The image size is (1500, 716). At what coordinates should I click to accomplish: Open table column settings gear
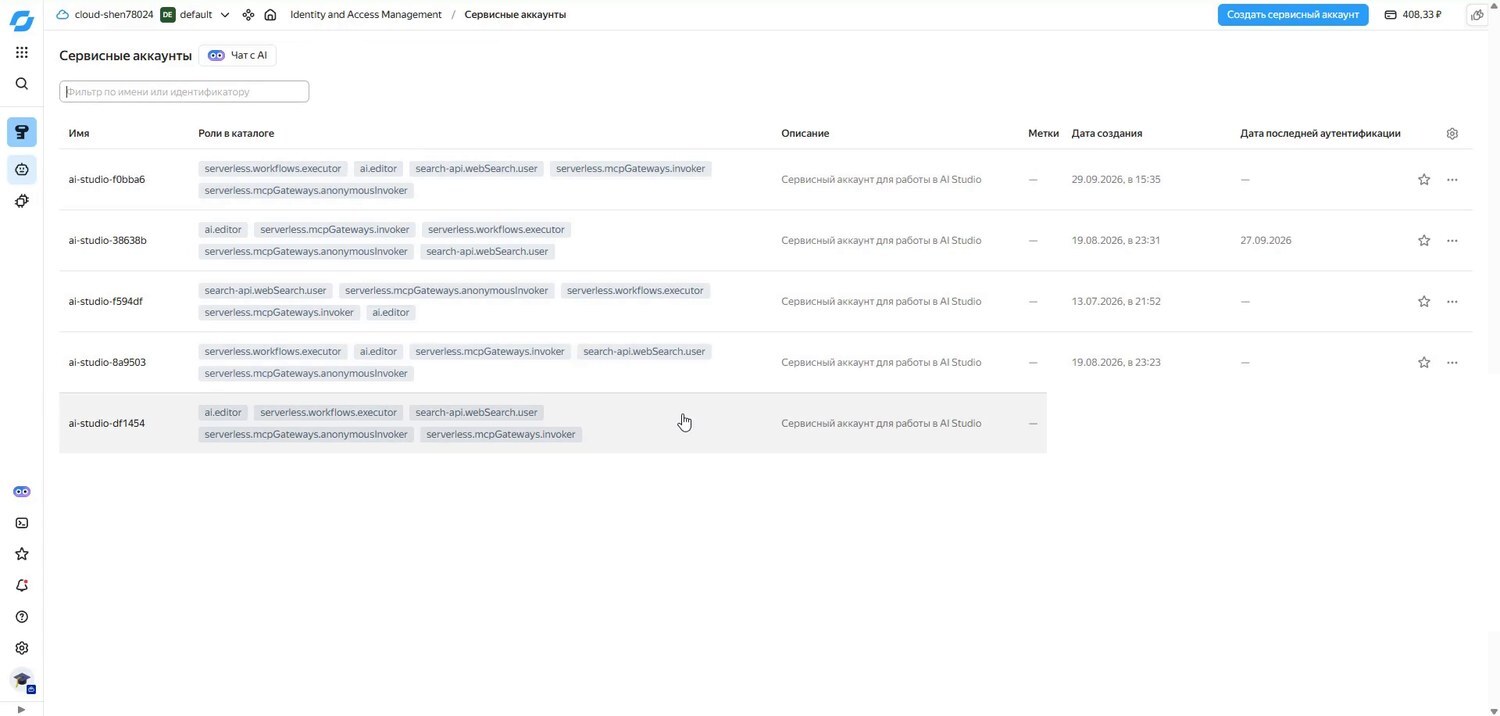pos(1452,134)
